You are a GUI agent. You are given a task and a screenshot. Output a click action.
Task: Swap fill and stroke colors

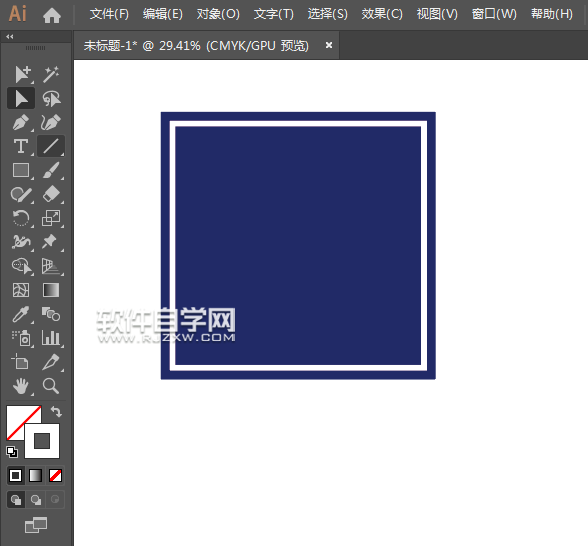click(56, 412)
